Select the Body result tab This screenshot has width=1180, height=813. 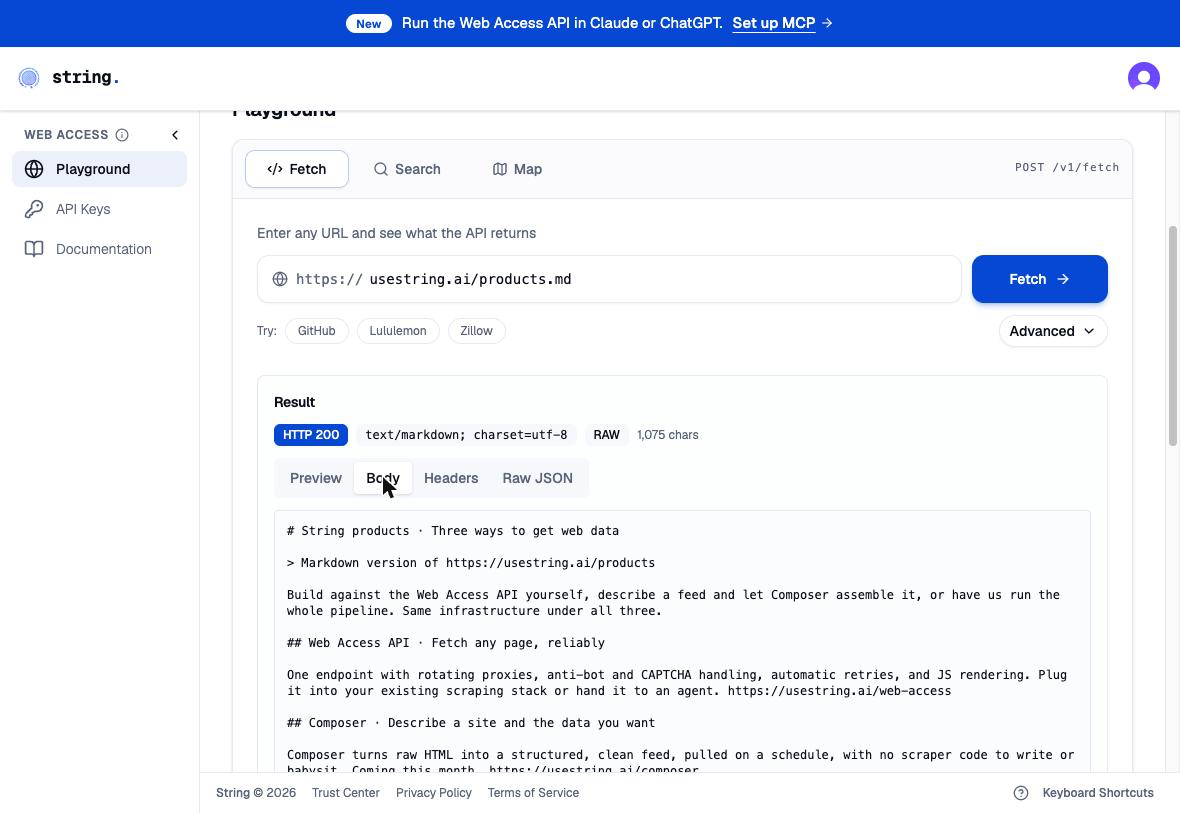coord(383,479)
